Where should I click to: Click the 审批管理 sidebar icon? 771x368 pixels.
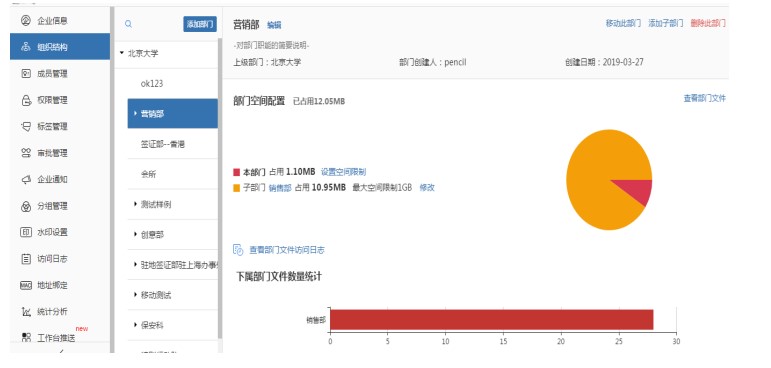pyautogui.click(x=26, y=153)
